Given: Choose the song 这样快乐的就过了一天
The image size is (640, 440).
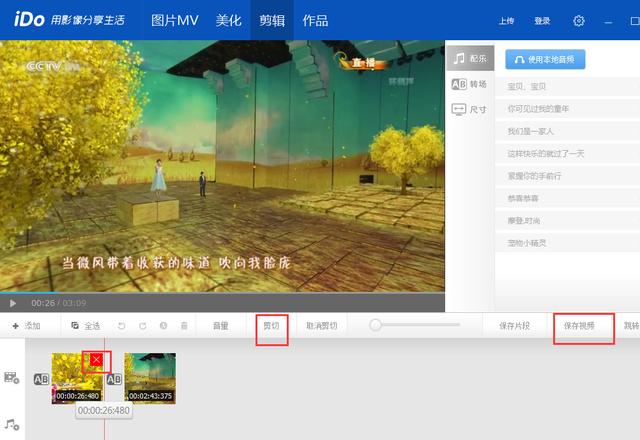Looking at the screenshot, I should [x=567, y=153].
